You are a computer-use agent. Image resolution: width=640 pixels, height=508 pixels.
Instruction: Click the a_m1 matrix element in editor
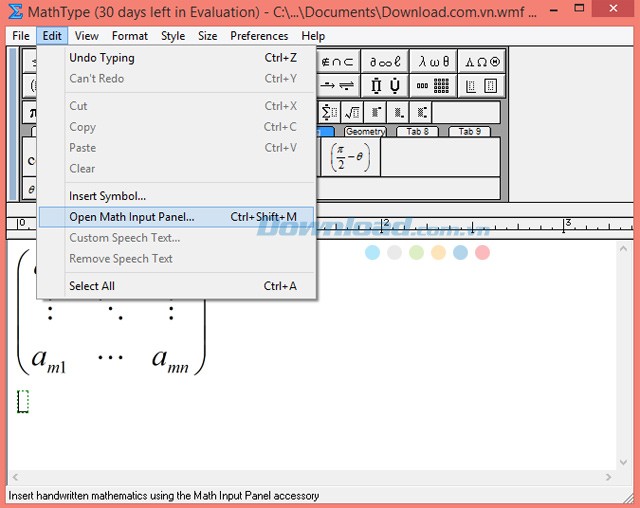click(x=49, y=360)
